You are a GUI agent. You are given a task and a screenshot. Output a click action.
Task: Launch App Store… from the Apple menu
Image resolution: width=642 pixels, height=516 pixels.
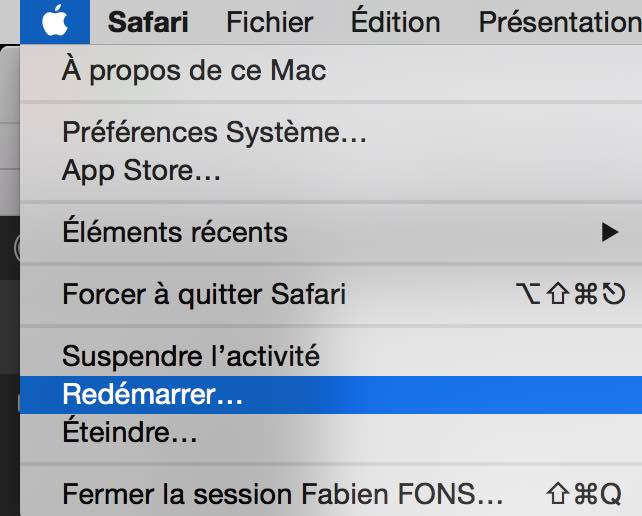141,169
